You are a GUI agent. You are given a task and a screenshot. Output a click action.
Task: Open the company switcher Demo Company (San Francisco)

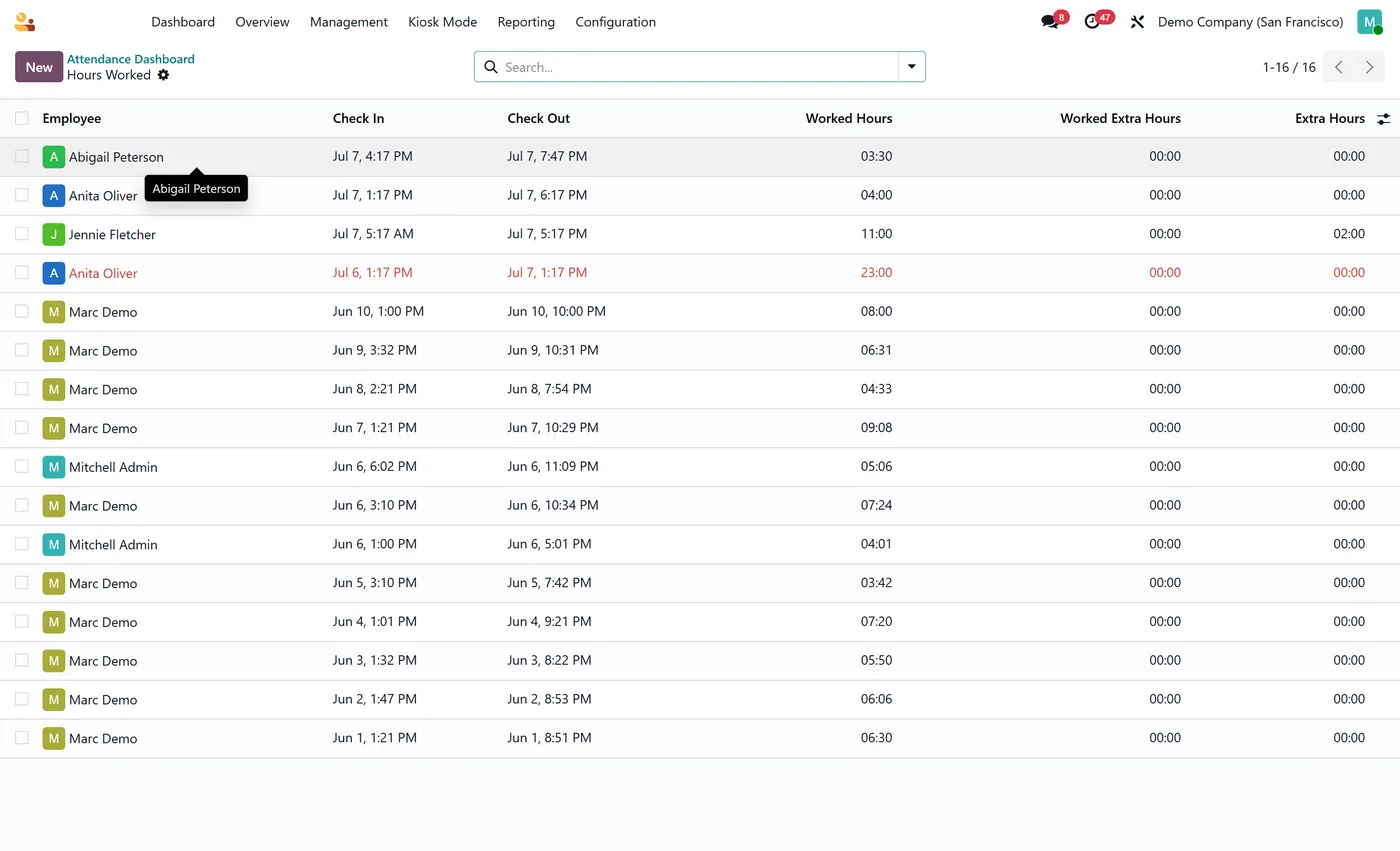(1250, 22)
